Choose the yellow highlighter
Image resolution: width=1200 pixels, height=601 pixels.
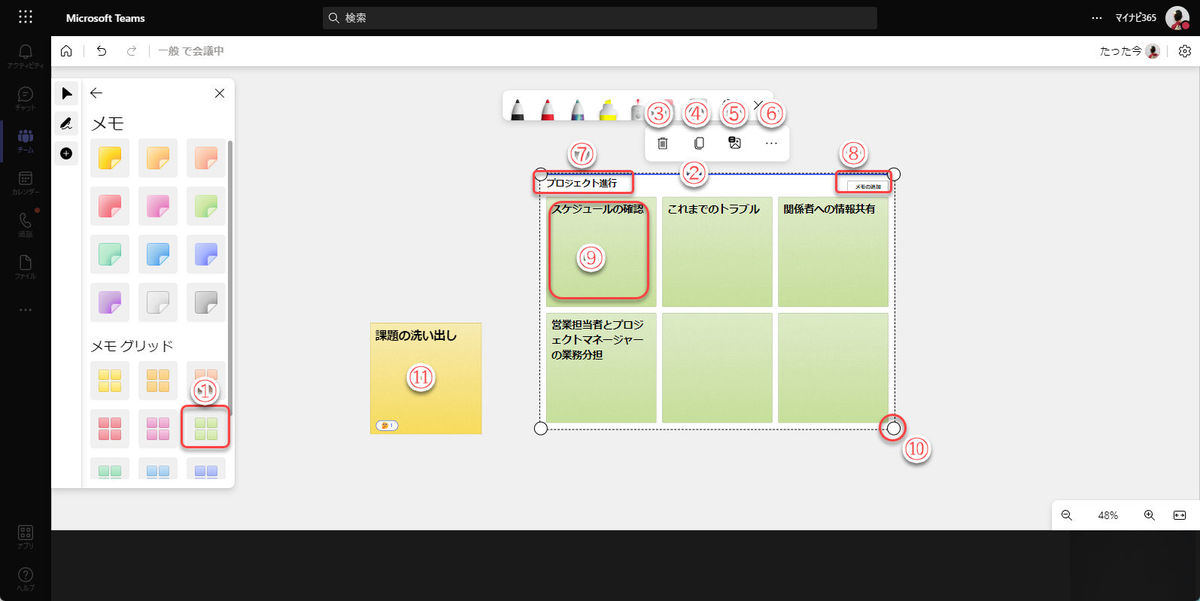point(607,108)
